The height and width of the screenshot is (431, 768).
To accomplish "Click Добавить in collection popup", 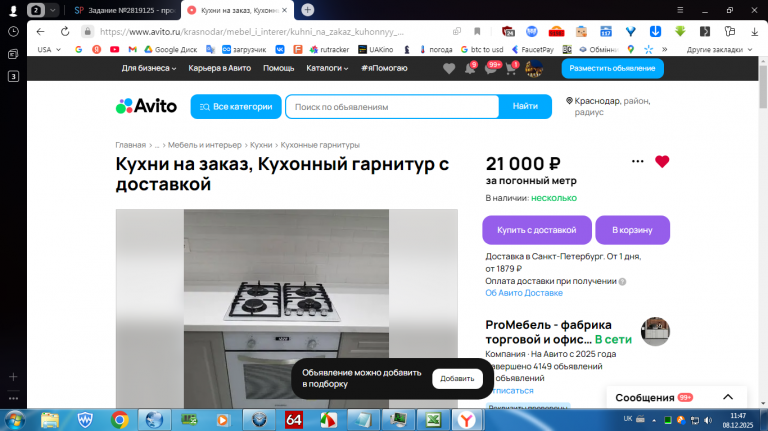I will point(457,379).
